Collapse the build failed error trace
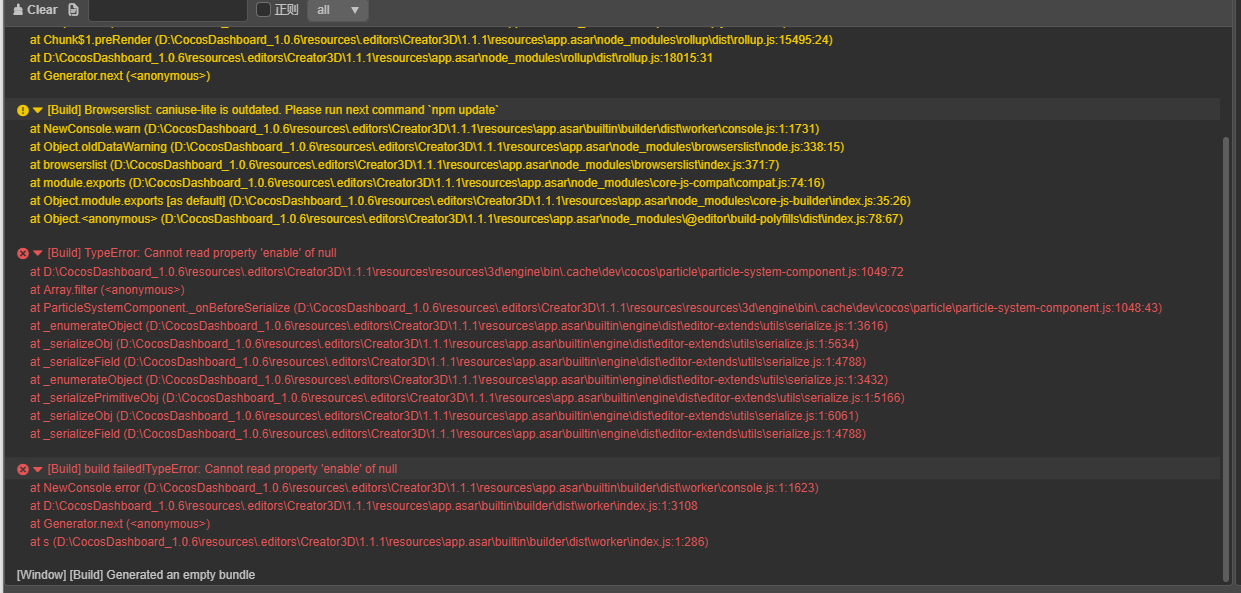The height and width of the screenshot is (593, 1241). [38, 470]
